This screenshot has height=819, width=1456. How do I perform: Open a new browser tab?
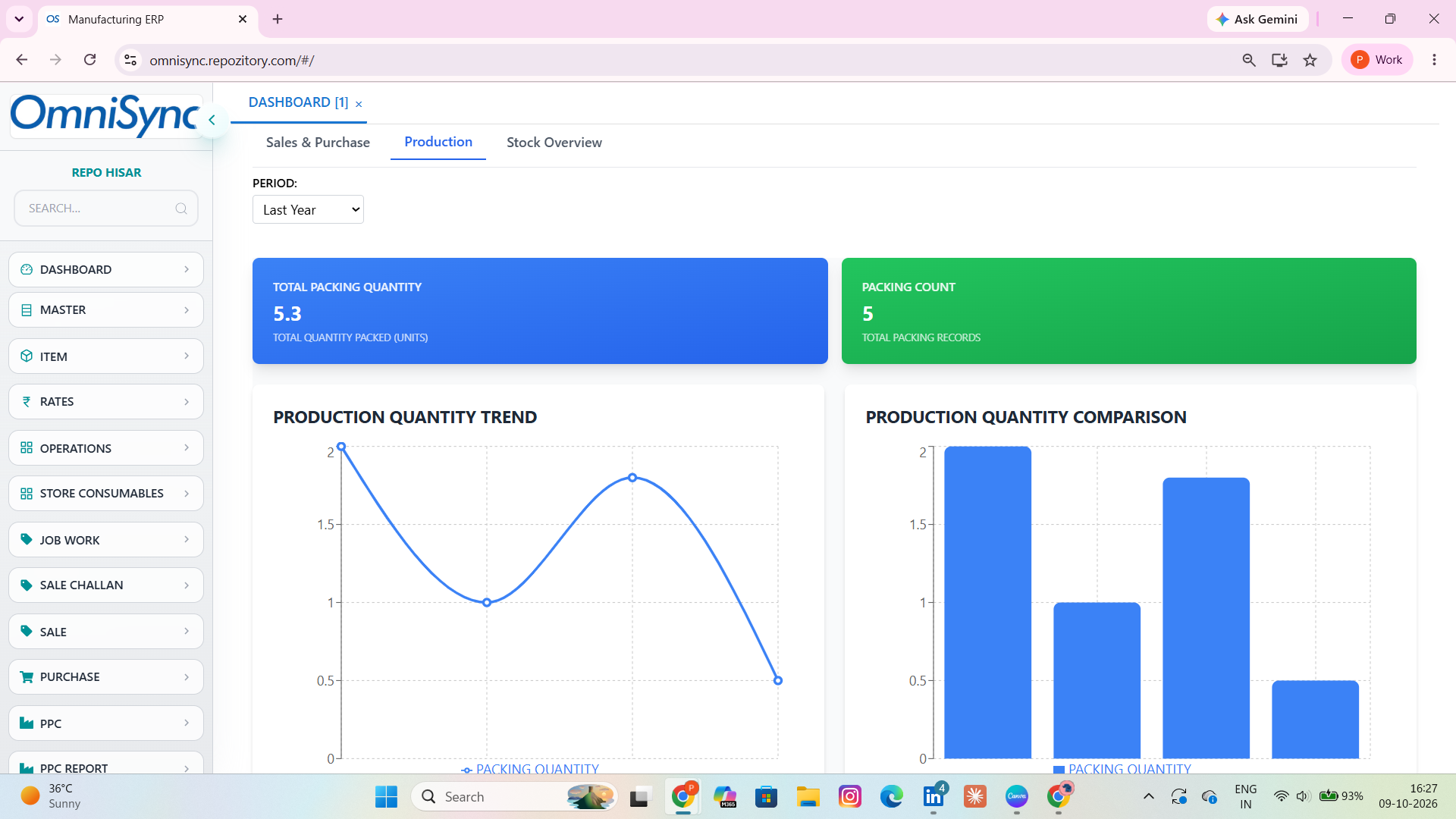pos(278,19)
